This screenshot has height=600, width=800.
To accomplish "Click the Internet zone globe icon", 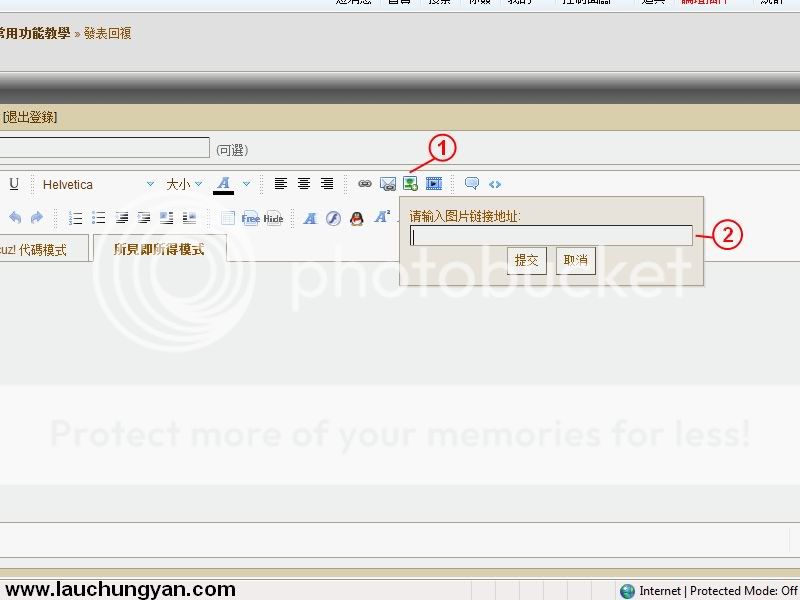I will click(x=627, y=591).
